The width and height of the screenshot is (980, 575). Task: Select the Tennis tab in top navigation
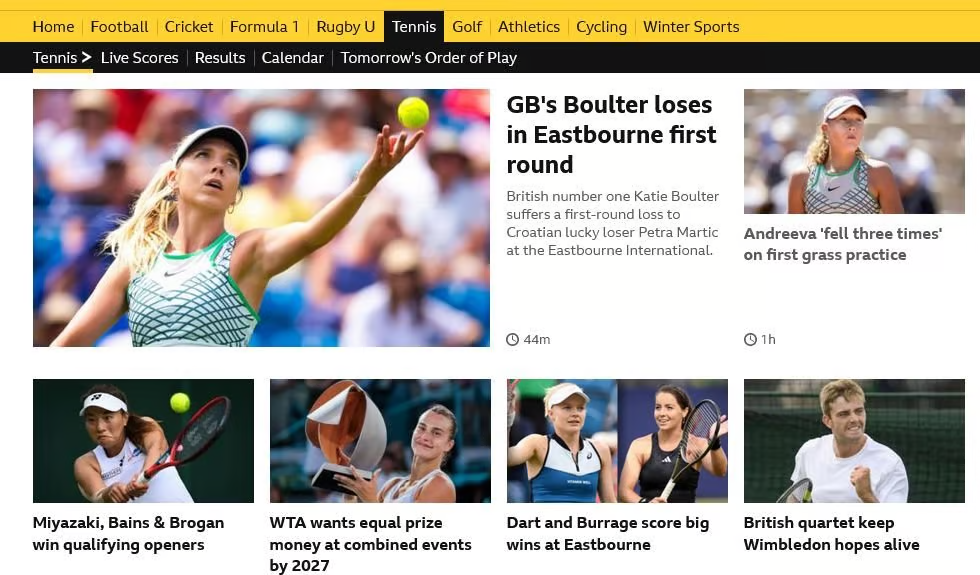tap(414, 27)
